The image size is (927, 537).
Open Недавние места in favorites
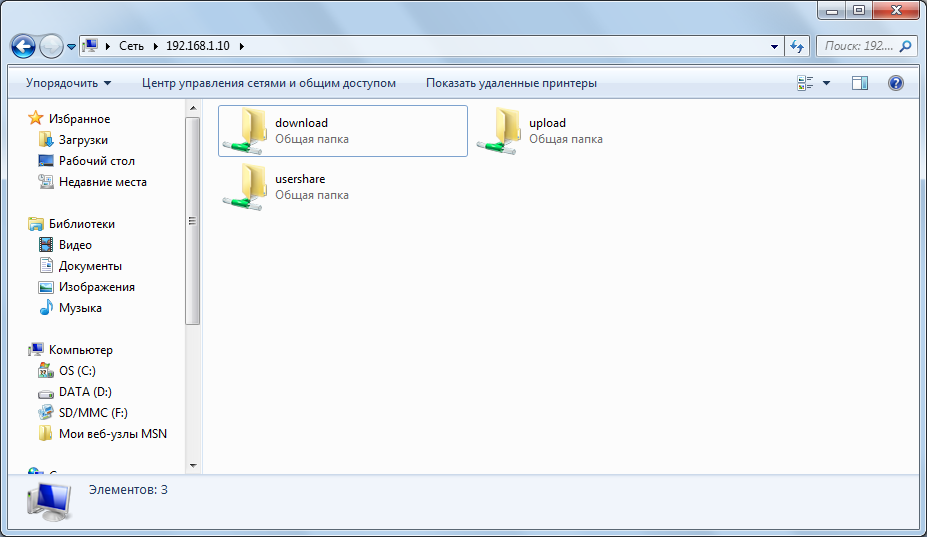tap(103, 182)
